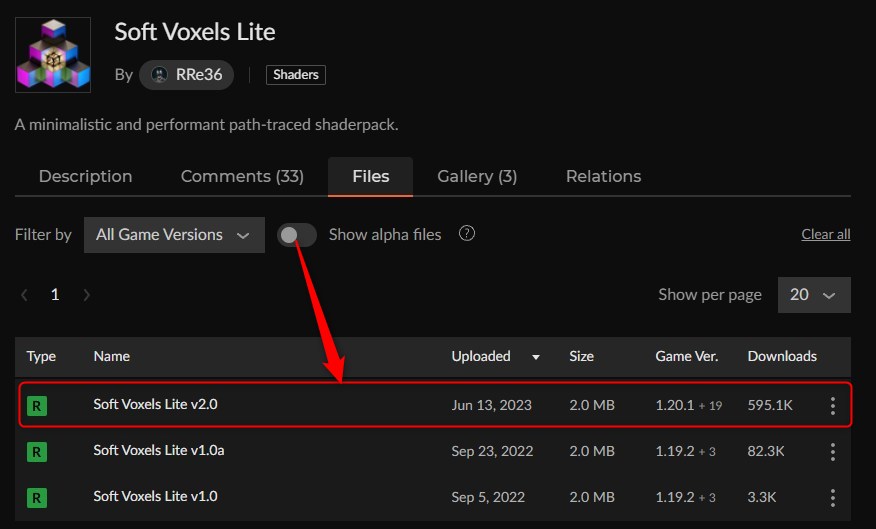Click help icon next to alpha files
Screen dimensions: 876x529
click(x=466, y=233)
